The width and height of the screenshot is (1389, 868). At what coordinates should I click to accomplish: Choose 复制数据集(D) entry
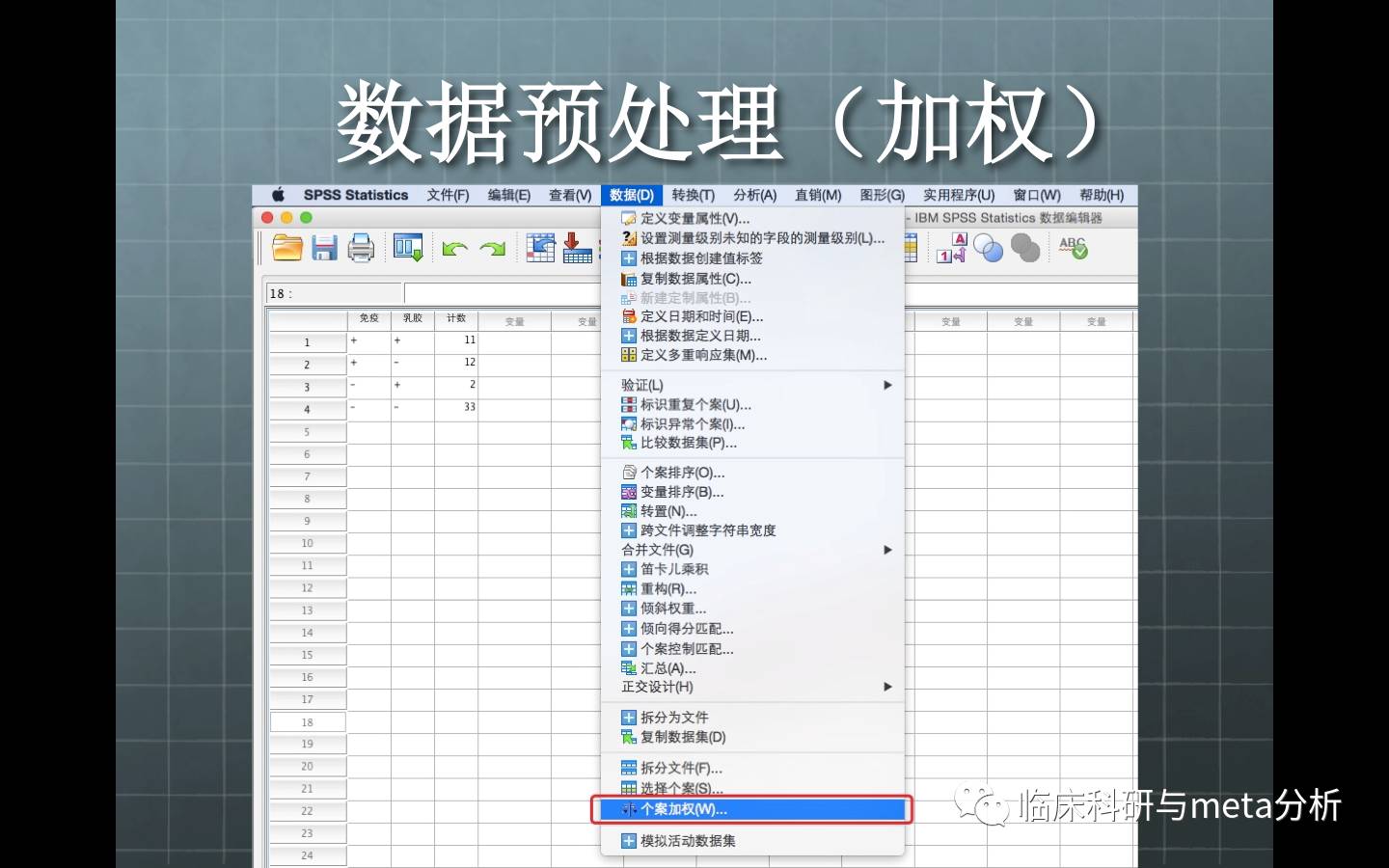click(752, 737)
